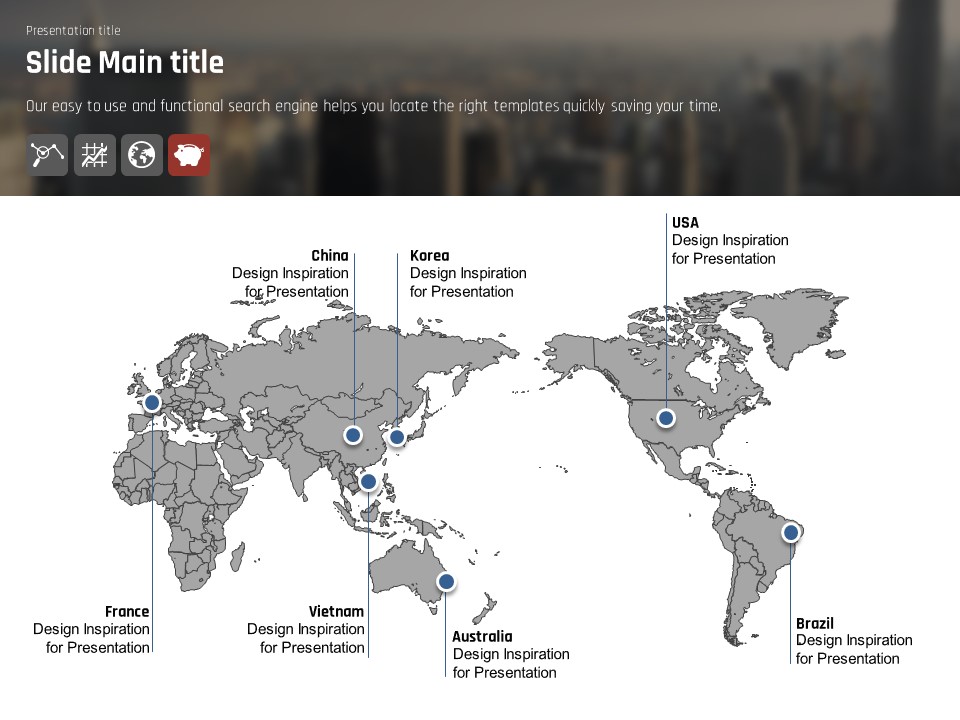Click the line-graph magnifier analysis icon
960x720 pixels.
tap(47, 155)
